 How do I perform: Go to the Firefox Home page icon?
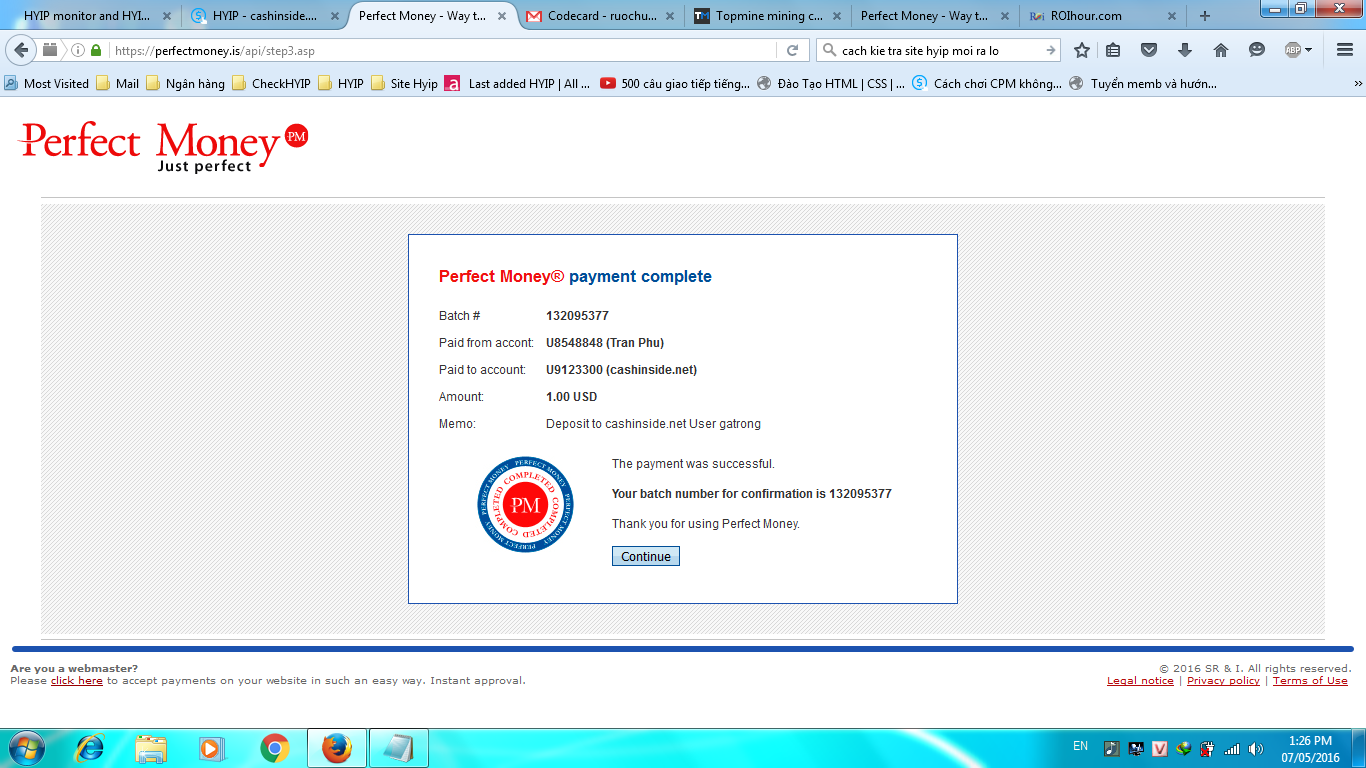click(x=1221, y=50)
